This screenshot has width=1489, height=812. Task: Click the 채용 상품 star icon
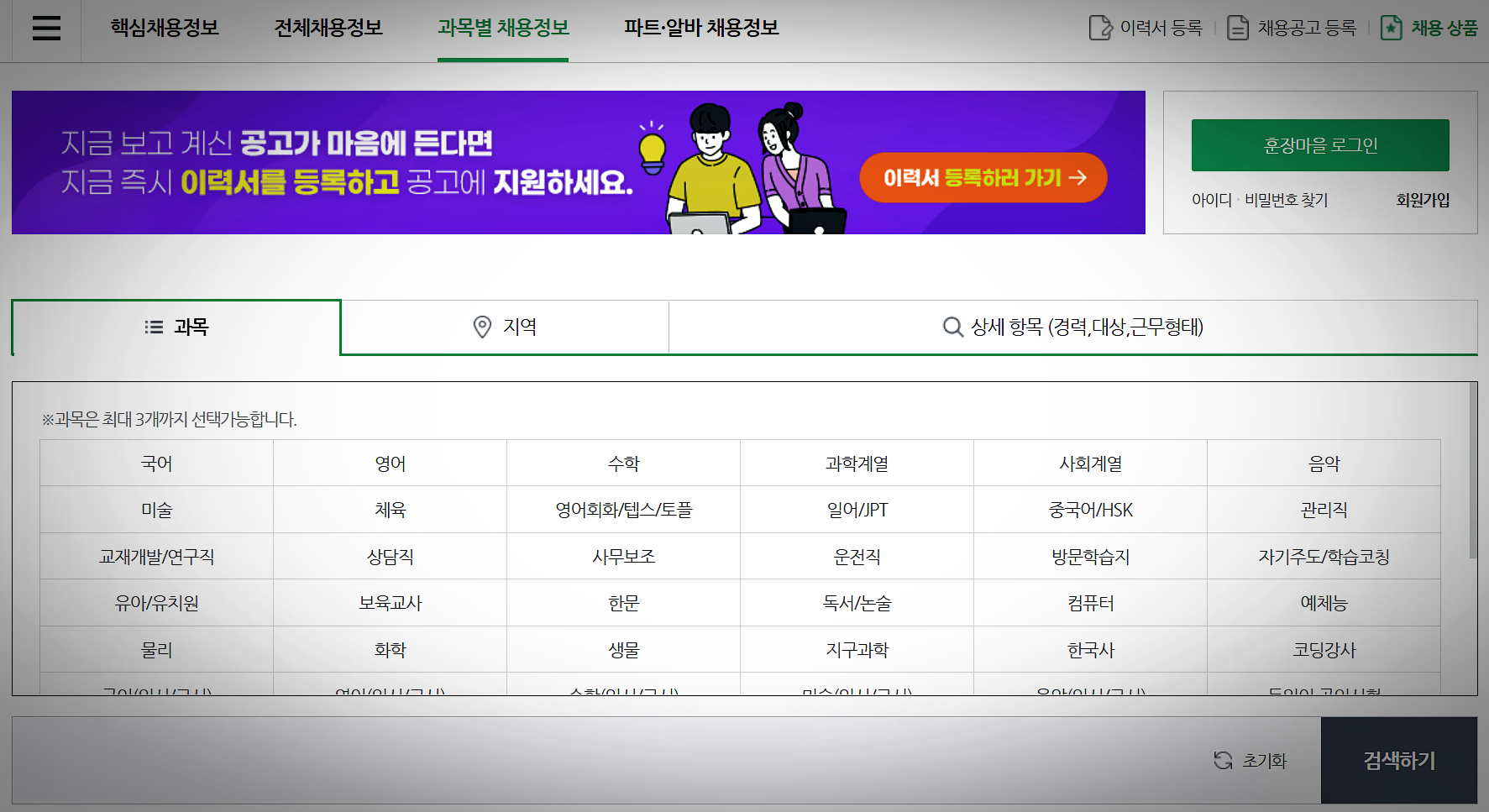click(x=1391, y=27)
